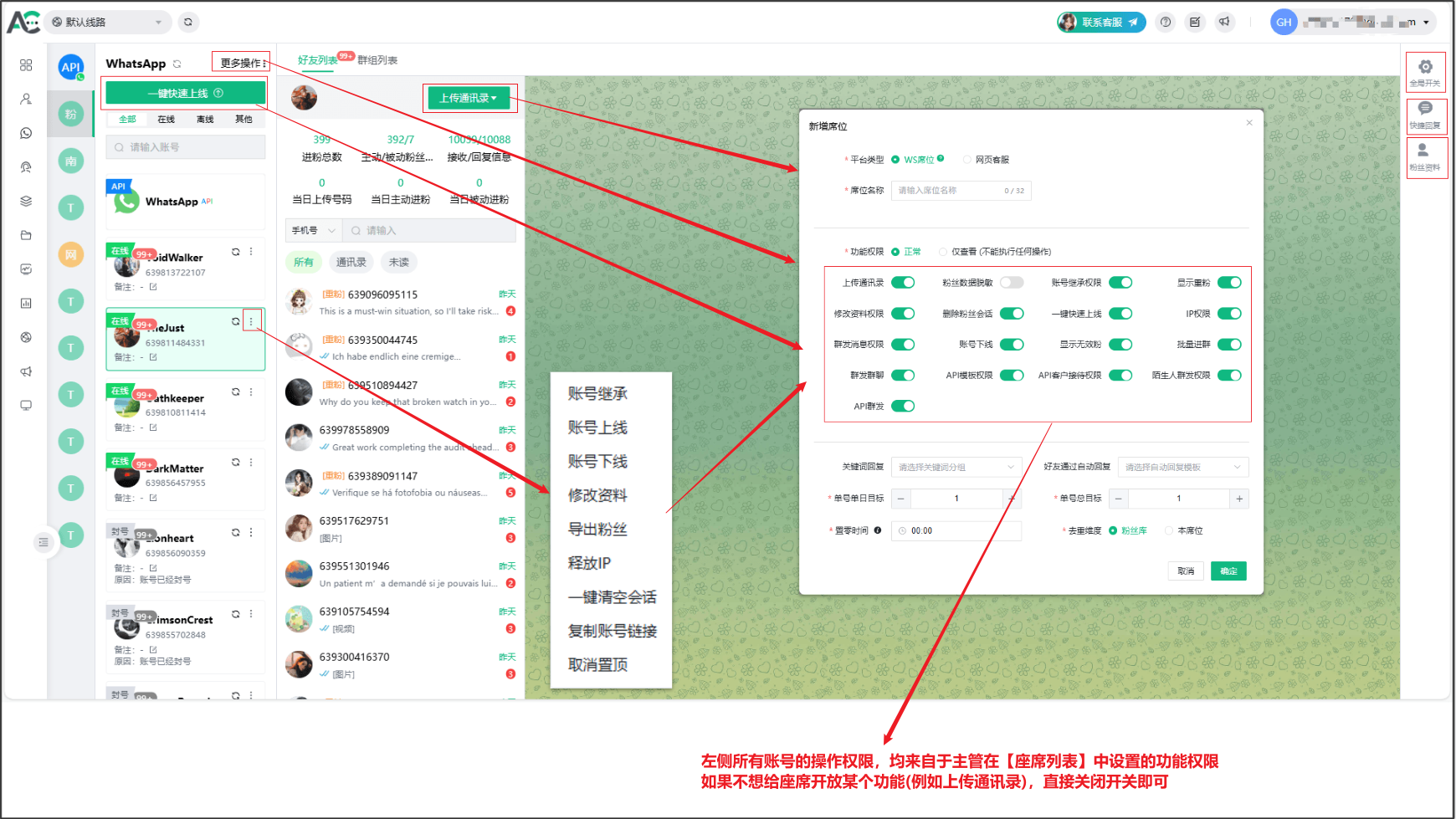
Task: Open the 粉丝资料 fan profile icon
Action: (x=1423, y=152)
